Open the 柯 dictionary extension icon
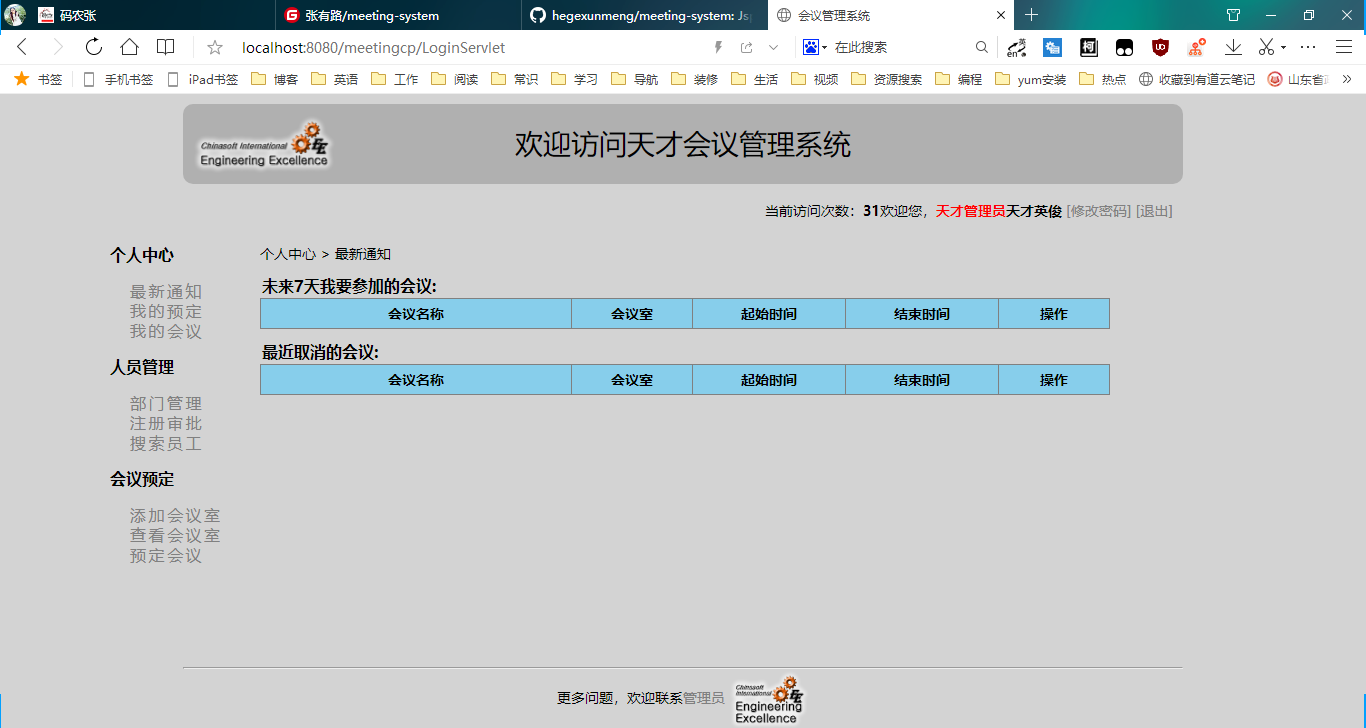Screen dimensions: 1366x728 tap(1088, 46)
